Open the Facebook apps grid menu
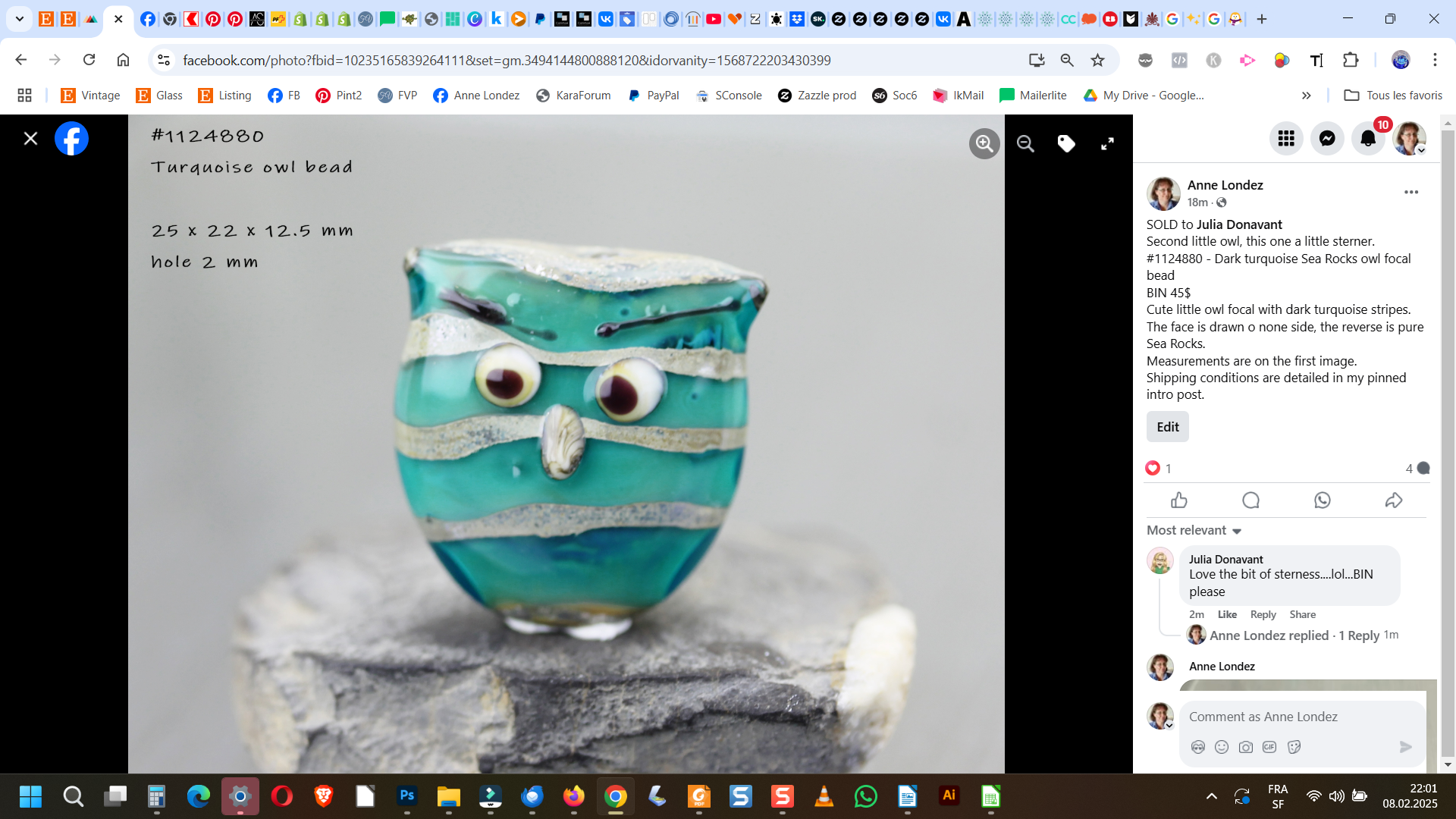The image size is (1456, 819). (x=1286, y=138)
